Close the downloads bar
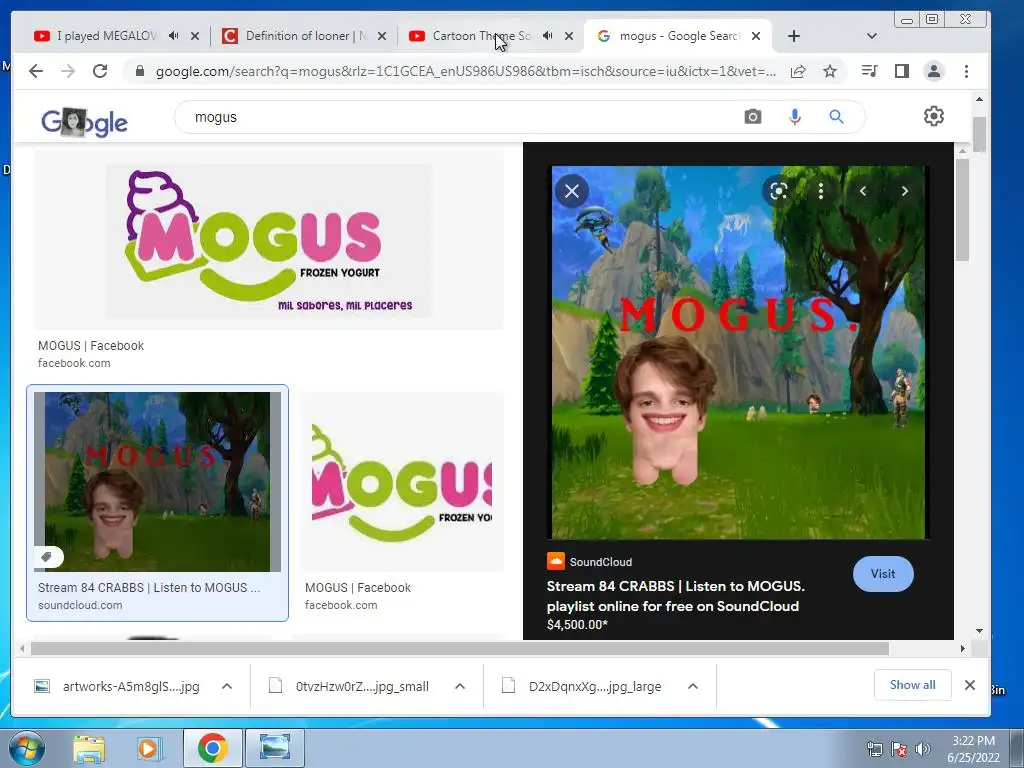The width and height of the screenshot is (1024, 768). pos(970,685)
